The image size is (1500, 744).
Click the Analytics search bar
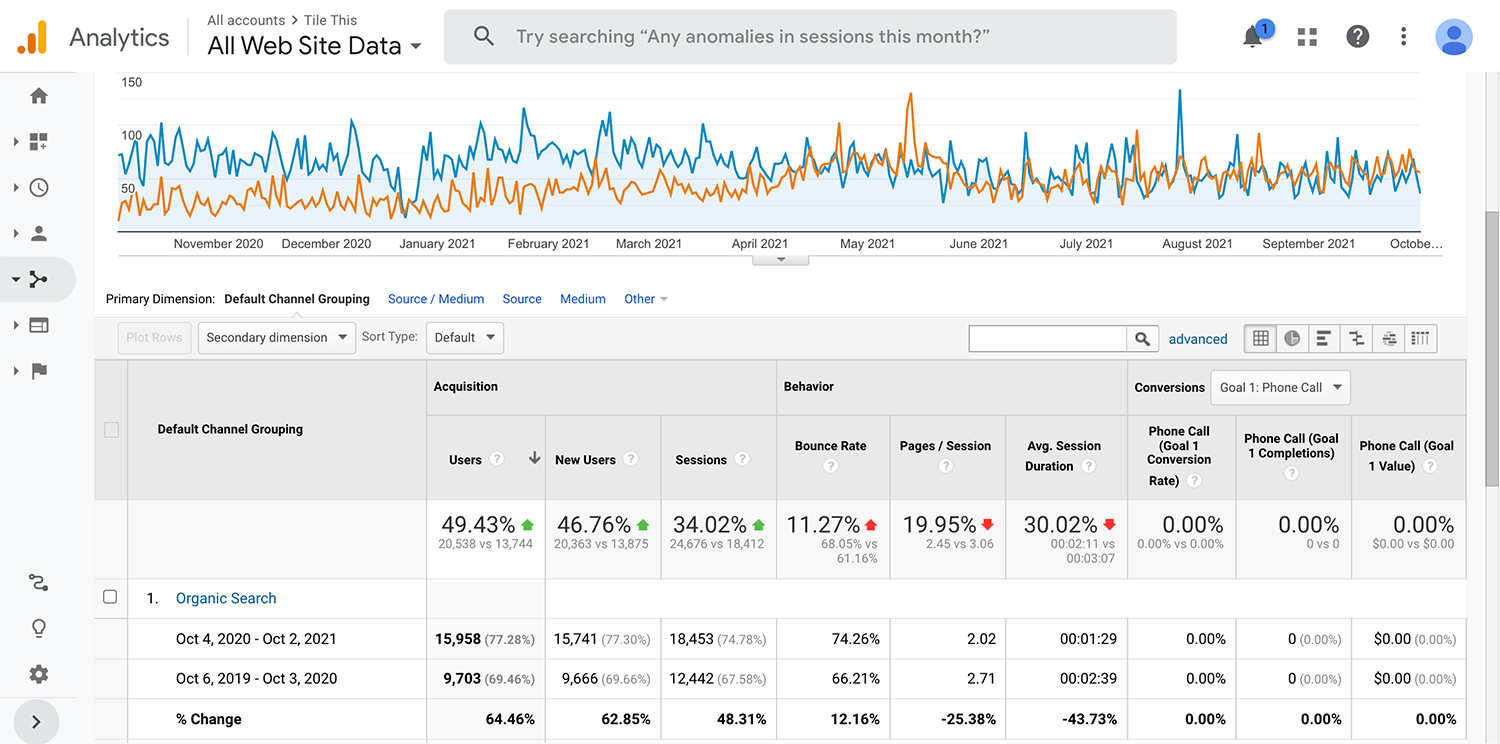(x=810, y=37)
